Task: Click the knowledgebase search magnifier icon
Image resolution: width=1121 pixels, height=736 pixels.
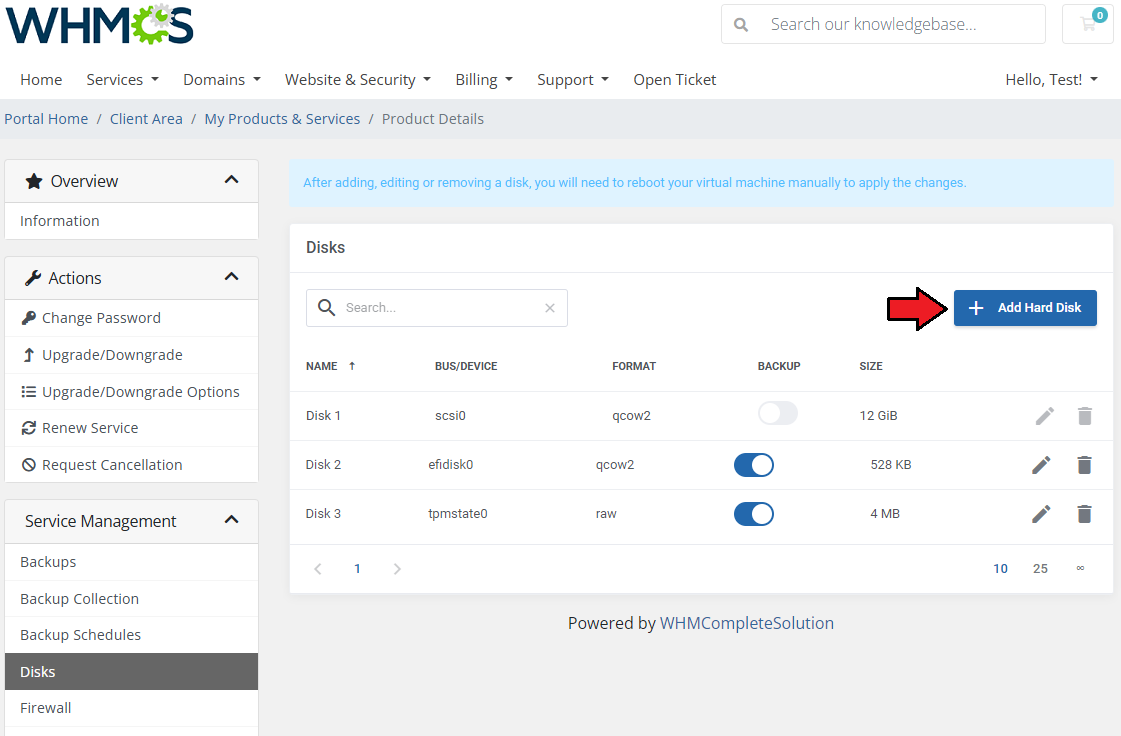Action: (741, 25)
